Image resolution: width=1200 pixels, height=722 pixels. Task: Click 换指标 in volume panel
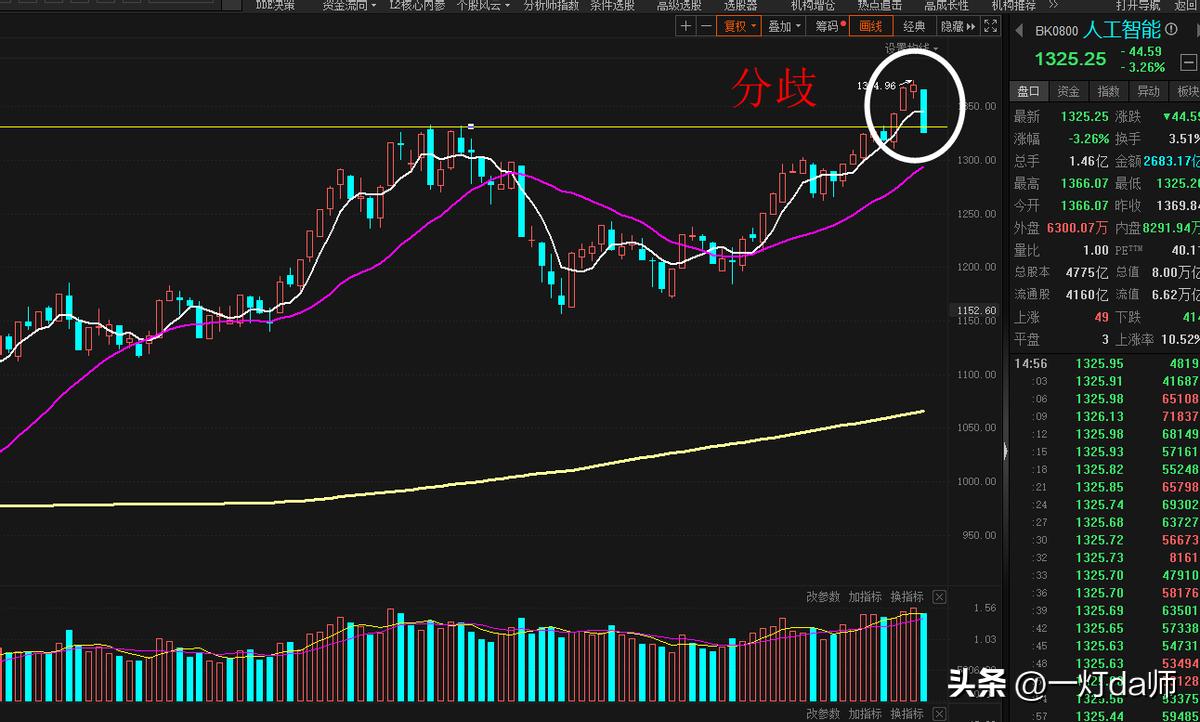point(907,597)
